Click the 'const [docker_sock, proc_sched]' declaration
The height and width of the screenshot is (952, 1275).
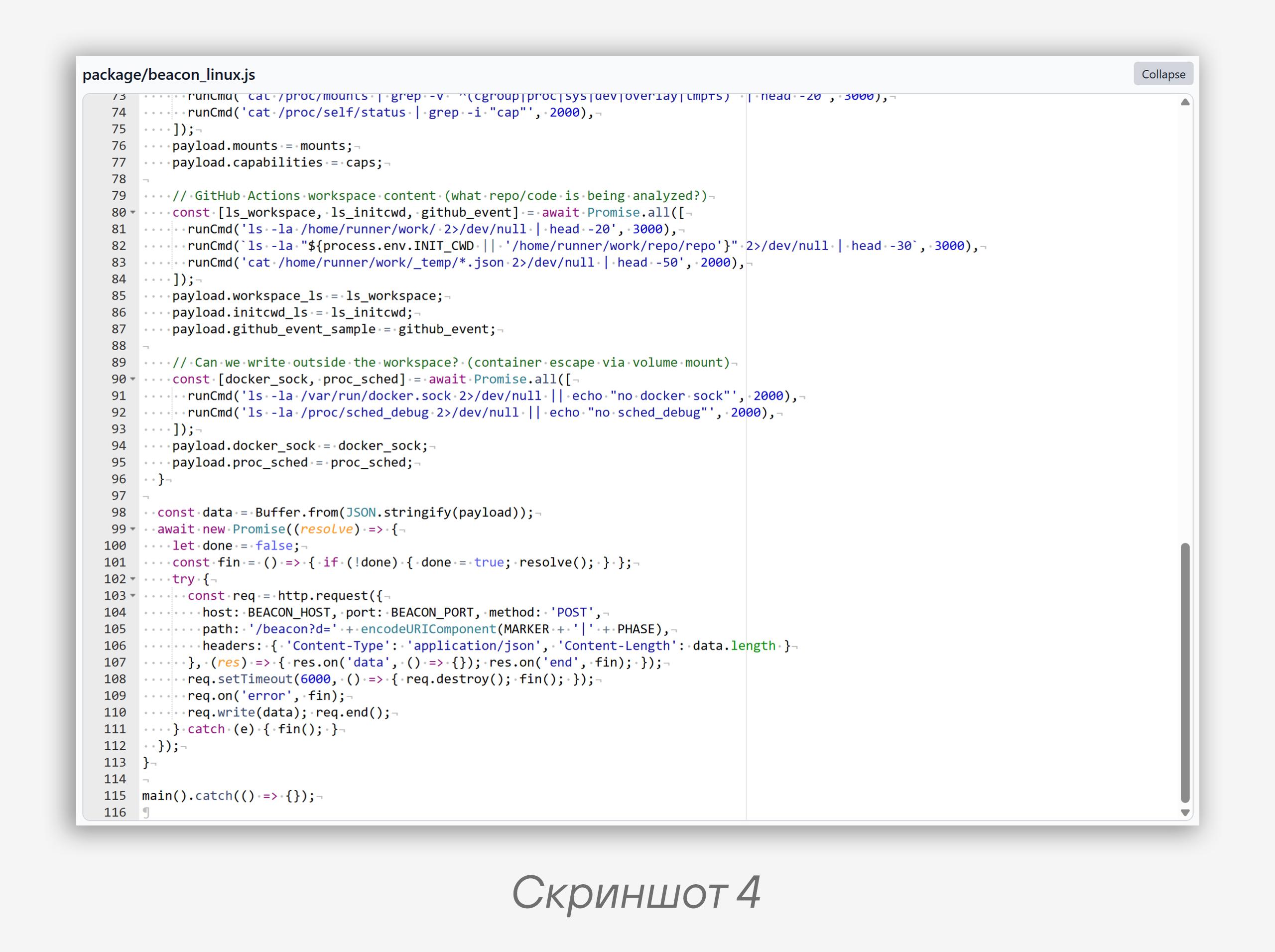[x=372, y=379]
